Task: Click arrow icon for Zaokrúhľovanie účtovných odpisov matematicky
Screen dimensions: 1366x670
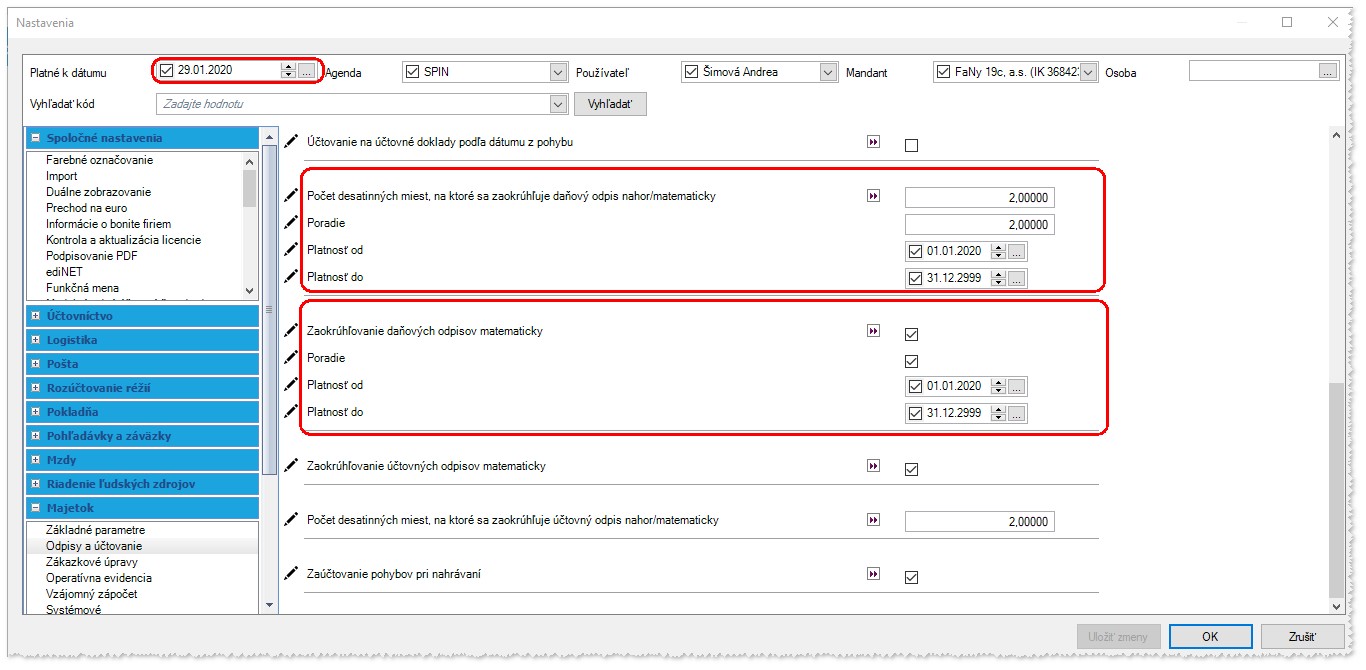Action: coord(873,466)
